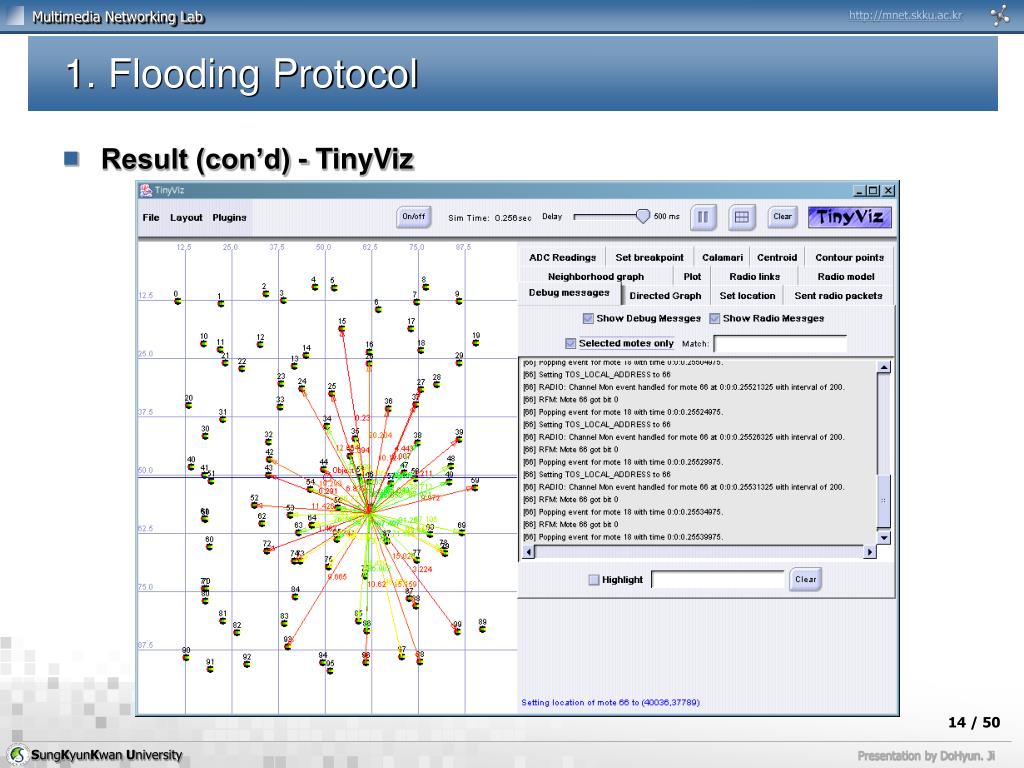Enable the Highlight checkbox

tap(594, 579)
